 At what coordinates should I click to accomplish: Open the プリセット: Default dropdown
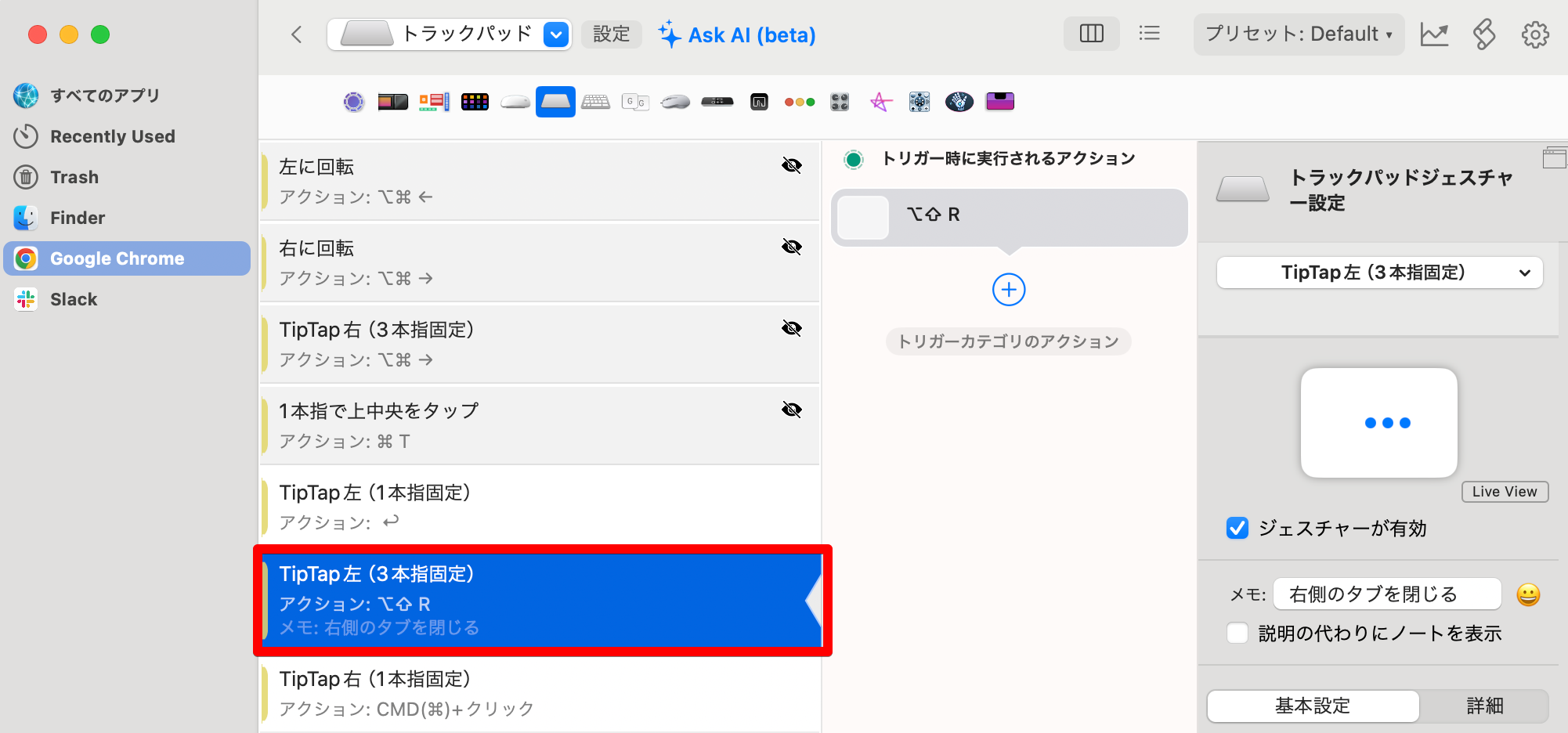1299,34
